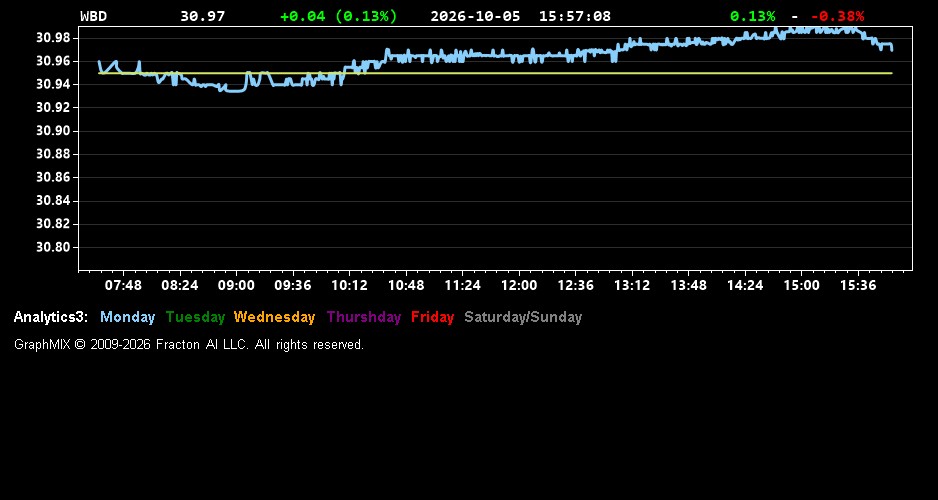The width and height of the screenshot is (938, 500).
Task: Select the Thurshday legend link
Action: (364, 317)
